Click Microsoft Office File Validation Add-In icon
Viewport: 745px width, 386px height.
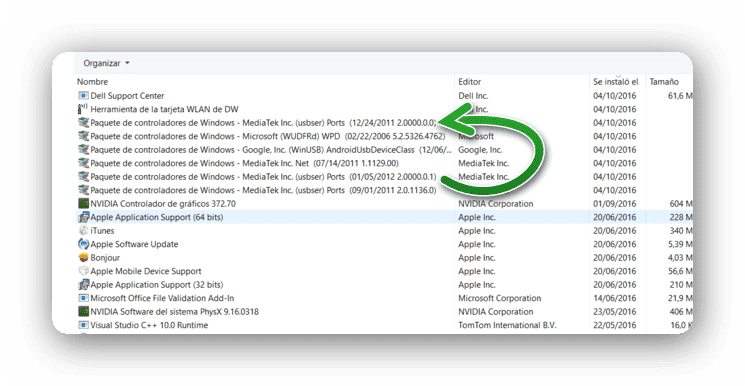[x=83, y=298]
